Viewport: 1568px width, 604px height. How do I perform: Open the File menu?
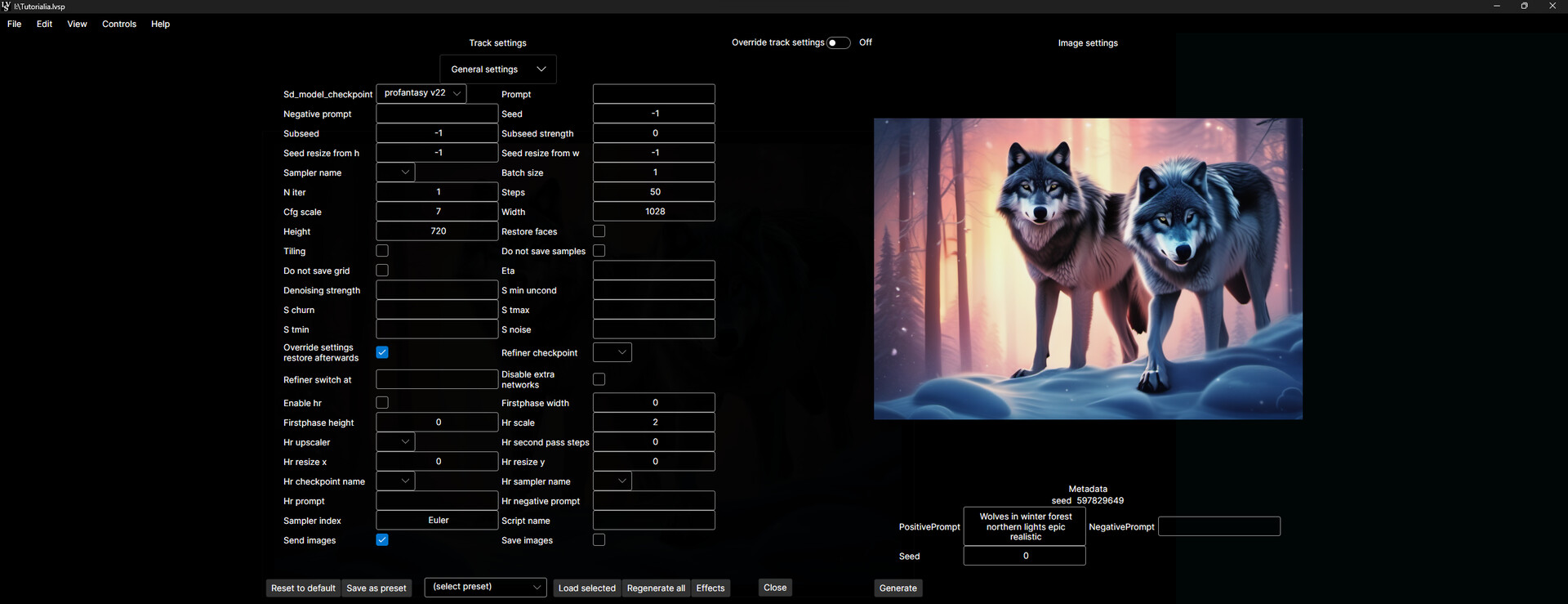(x=15, y=24)
